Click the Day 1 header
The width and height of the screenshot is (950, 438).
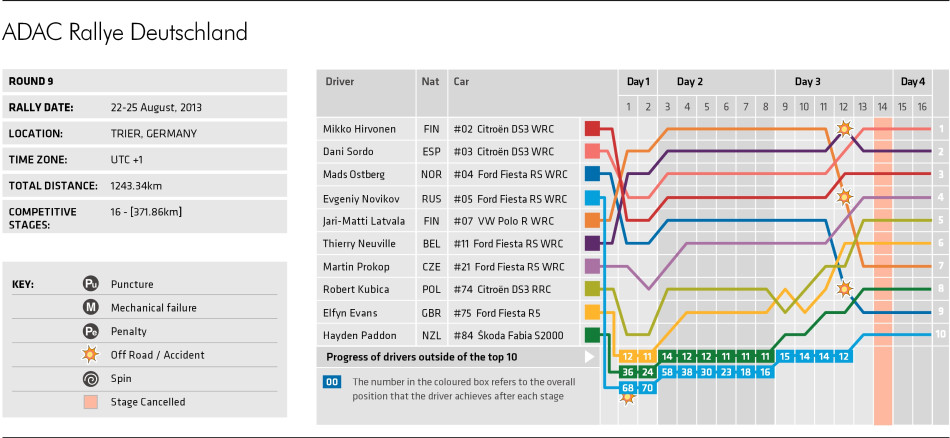click(638, 82)
